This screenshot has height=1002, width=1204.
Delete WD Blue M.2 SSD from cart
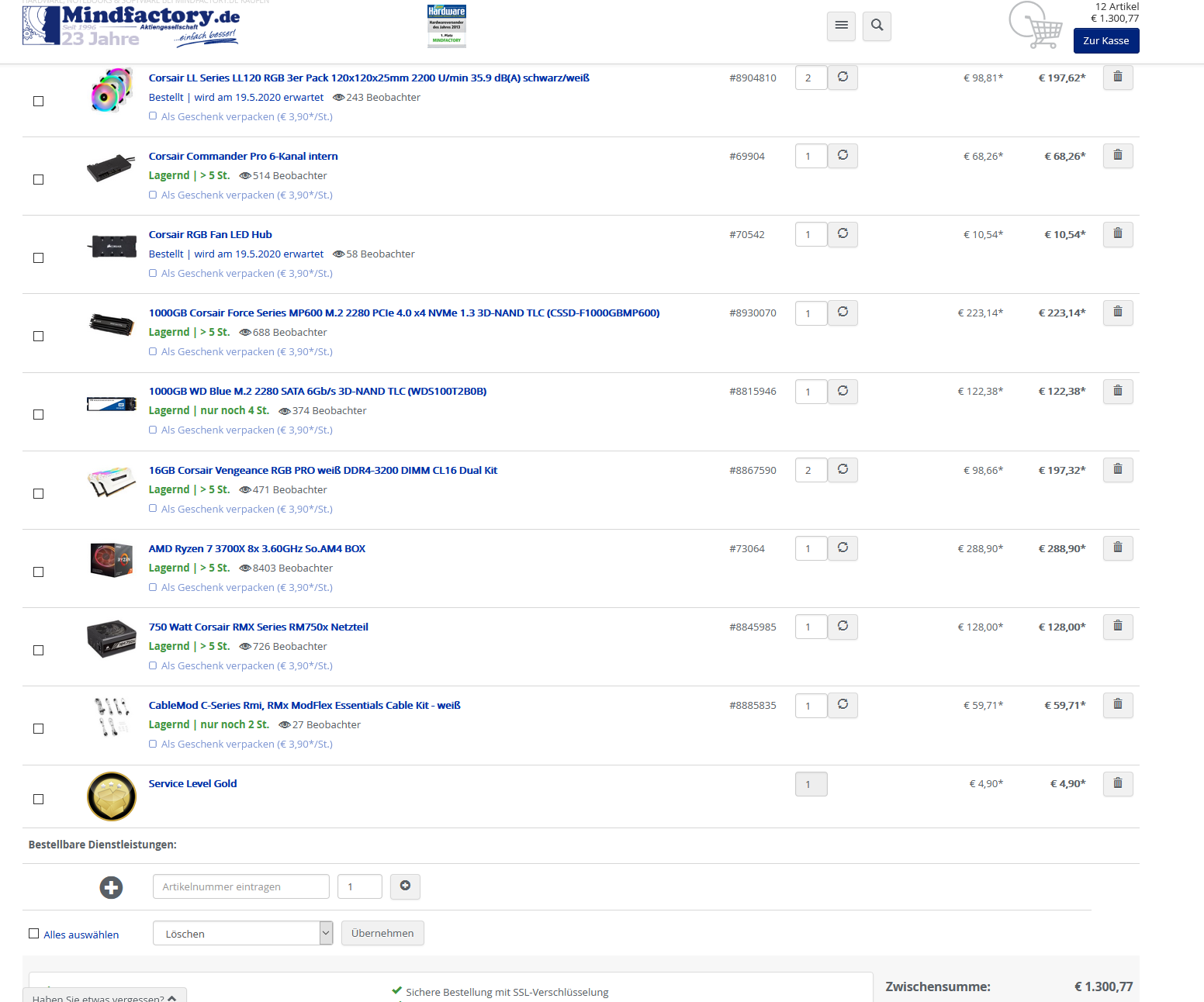(1118, 392)
